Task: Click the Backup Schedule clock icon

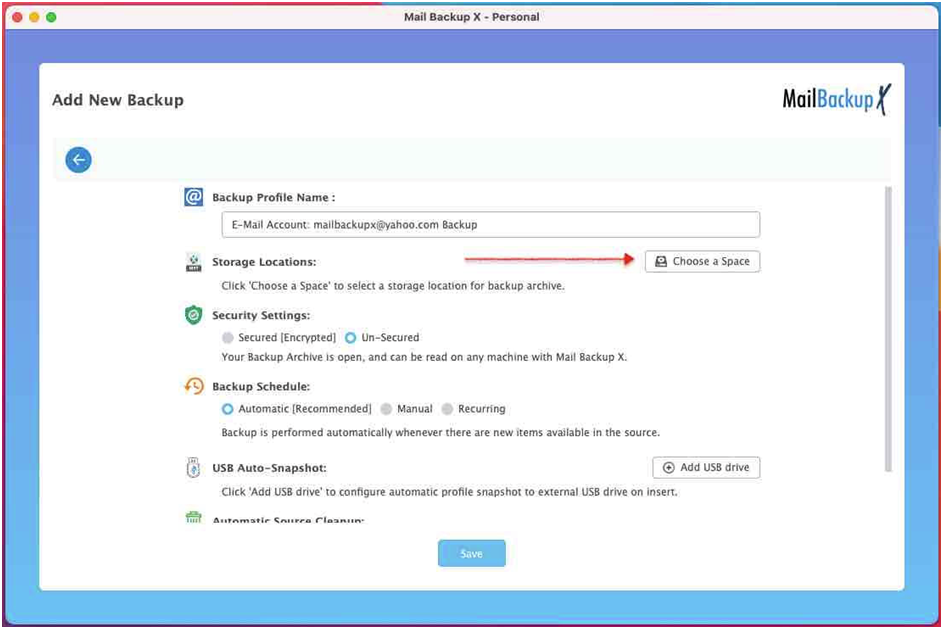Action: (194, 386)
